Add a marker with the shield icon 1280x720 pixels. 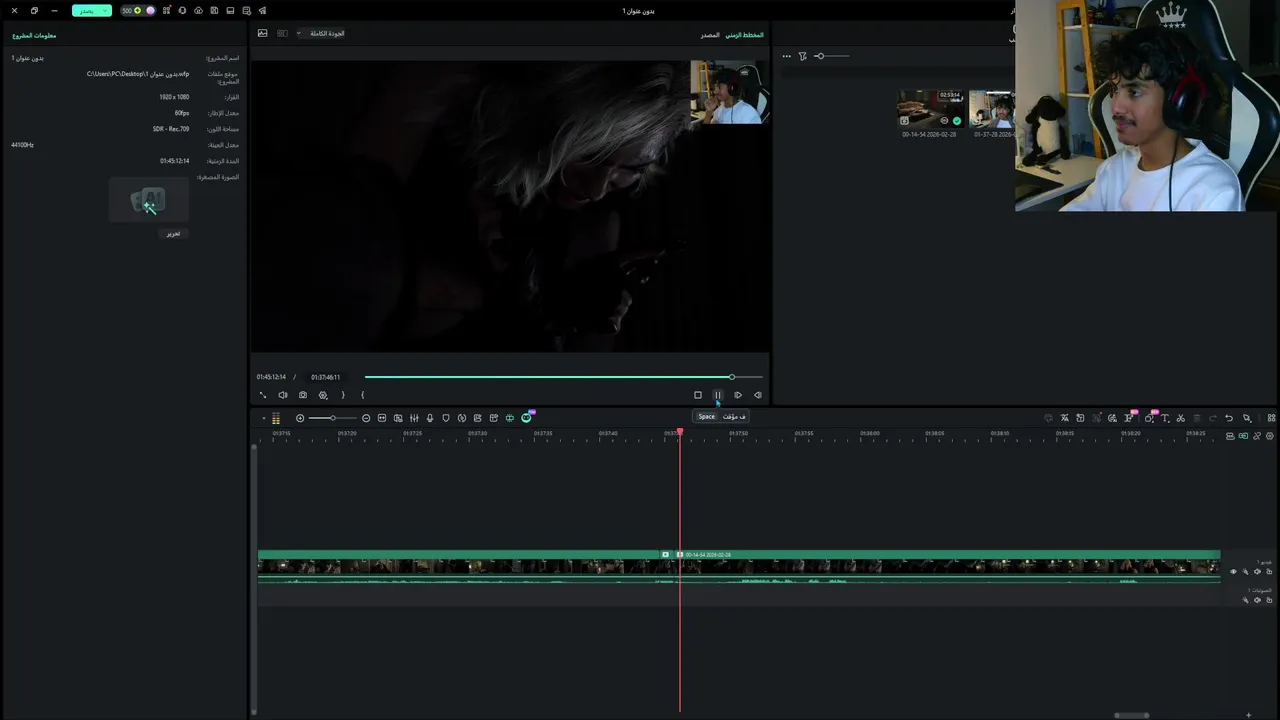coord(446,418)
